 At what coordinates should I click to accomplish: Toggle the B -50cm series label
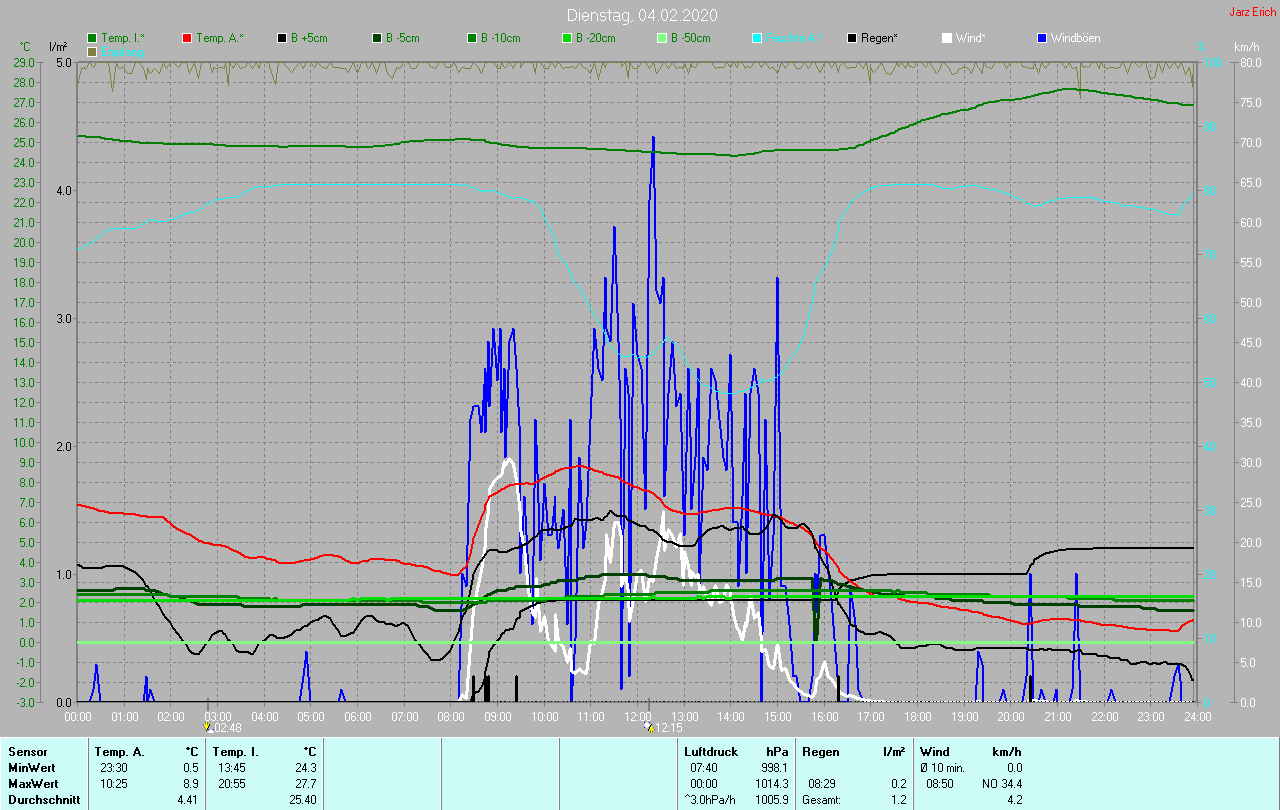pyautogui.click(x=690, y=38)
